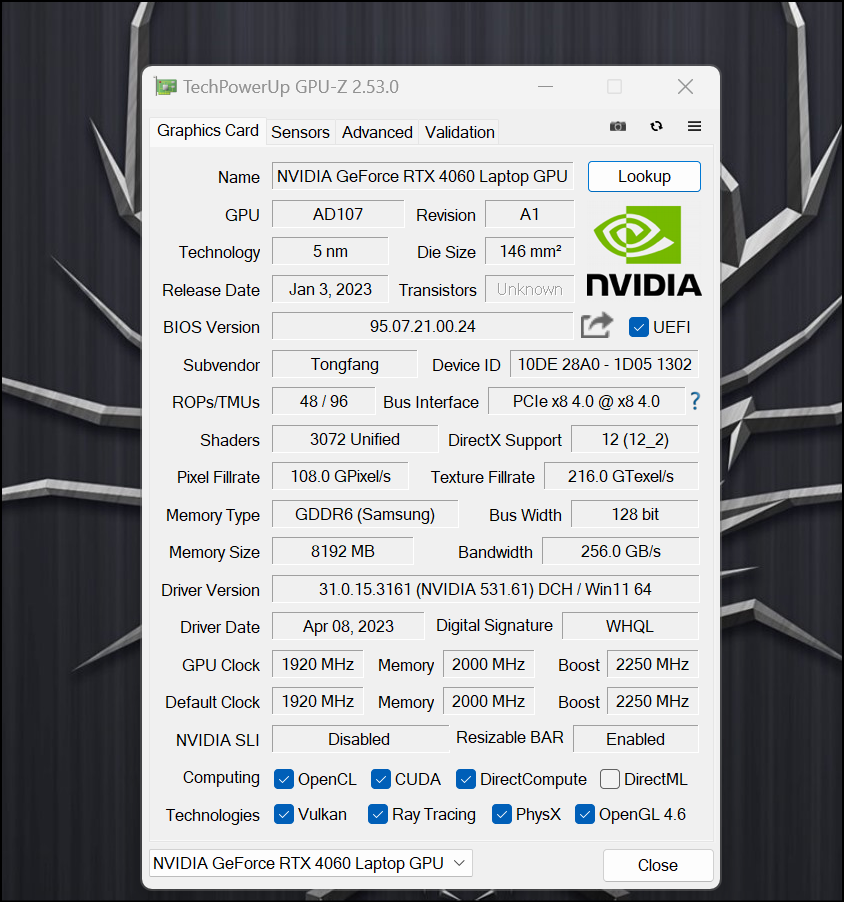Click the refresh icon in GPU-Z

(656, 126)
